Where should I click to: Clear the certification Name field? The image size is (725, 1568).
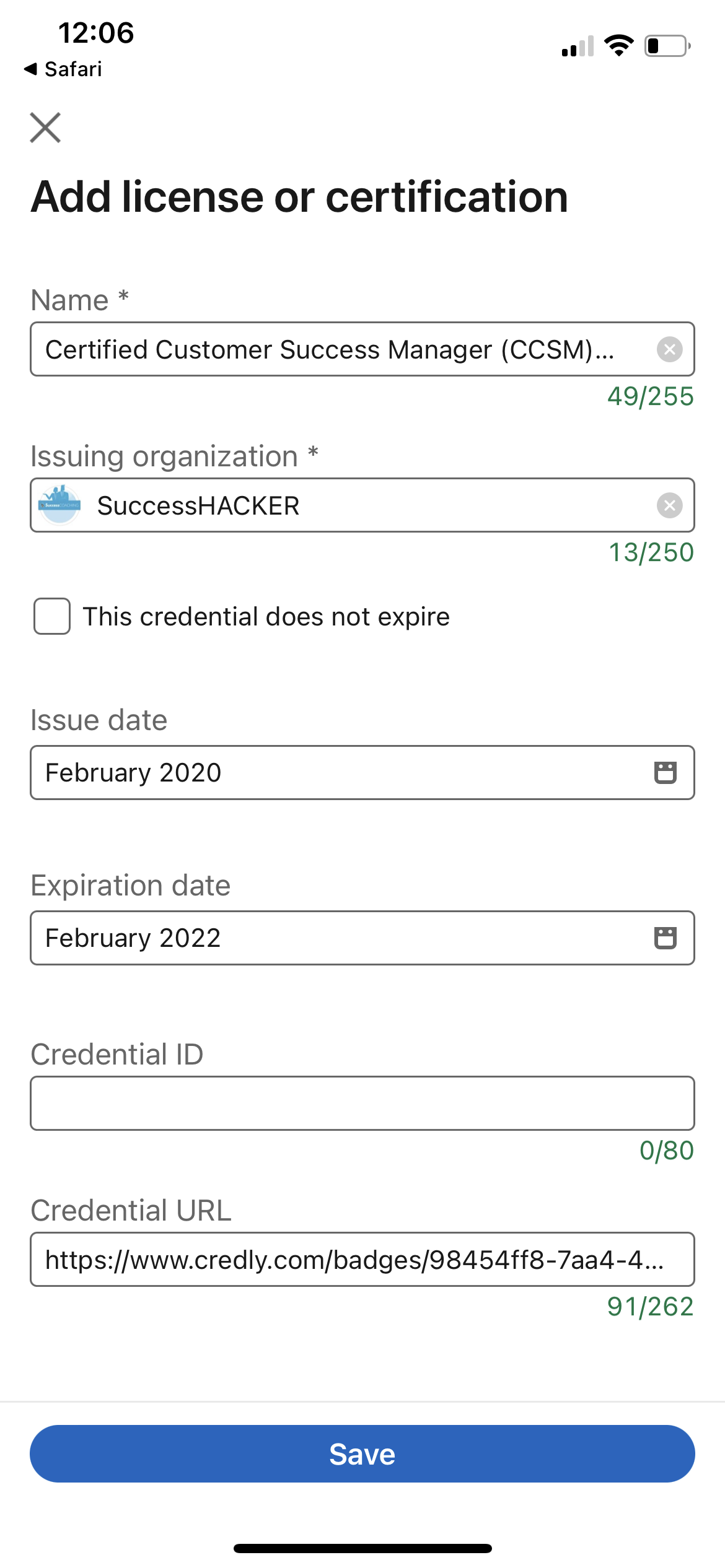pyautogui.click(x=669, y=349)
